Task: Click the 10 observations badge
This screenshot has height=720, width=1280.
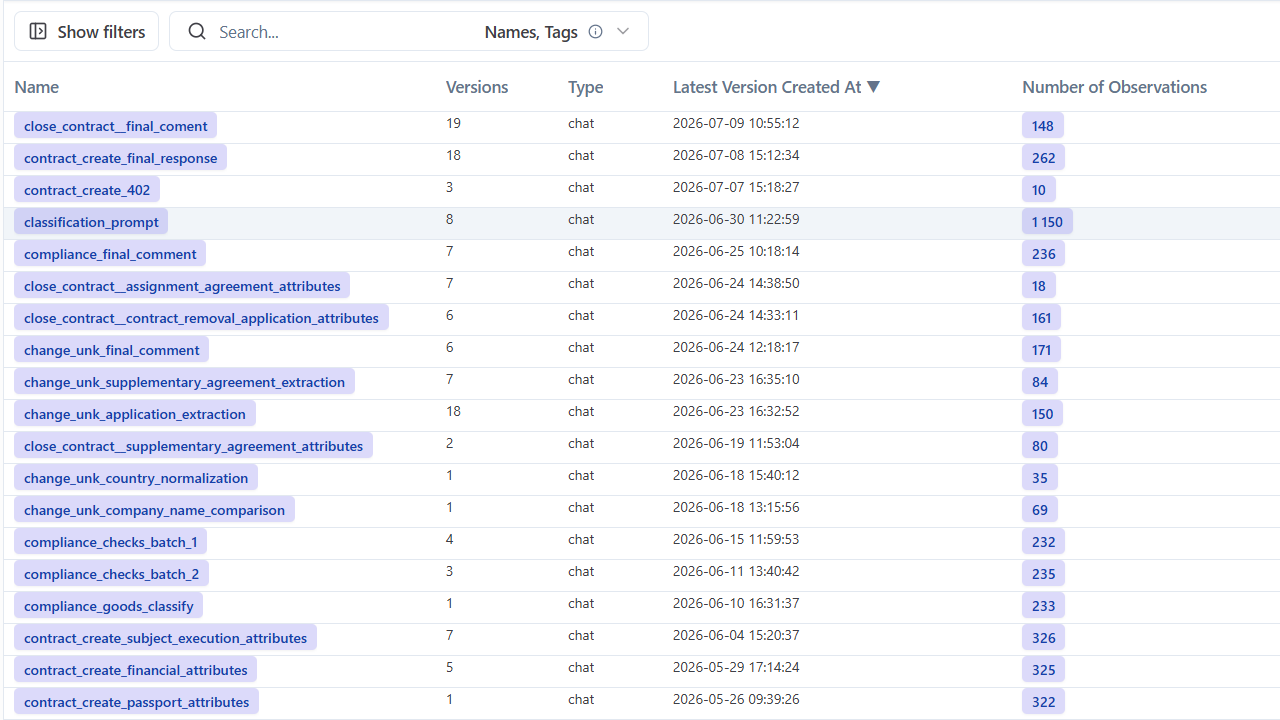Action: pos(1039,190)
